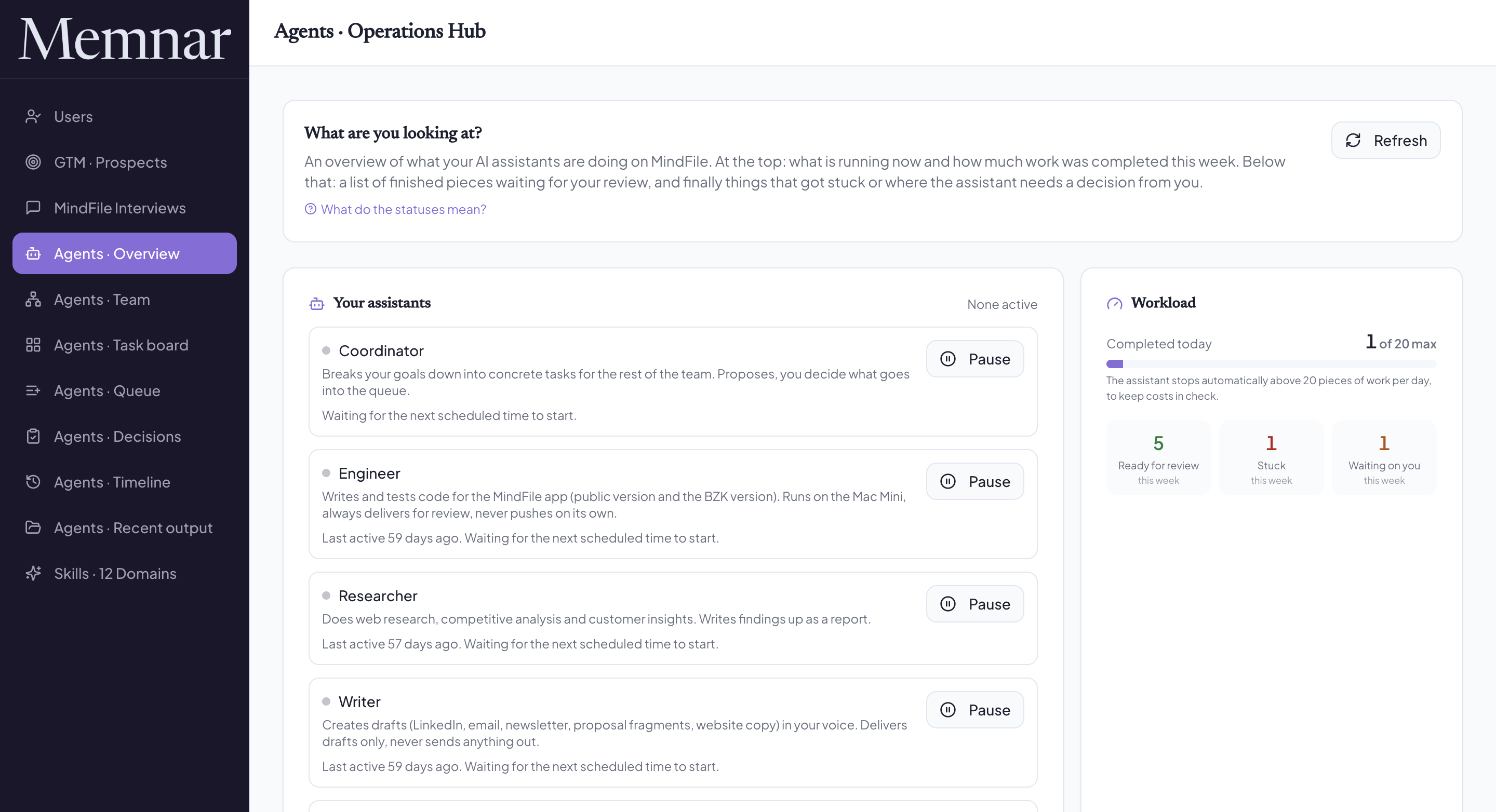Click the Agents · Operations Hub heading
1496x812 pixels.
tap(380, 31)
